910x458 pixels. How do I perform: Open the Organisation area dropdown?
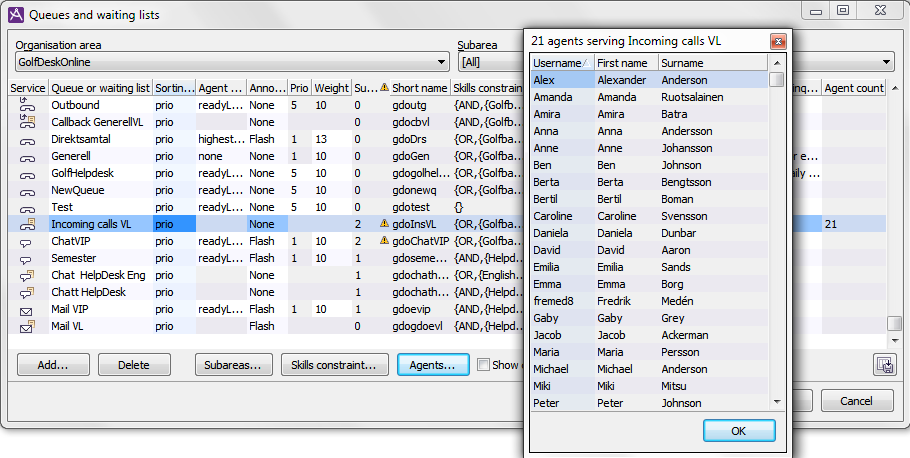[231, 62]
